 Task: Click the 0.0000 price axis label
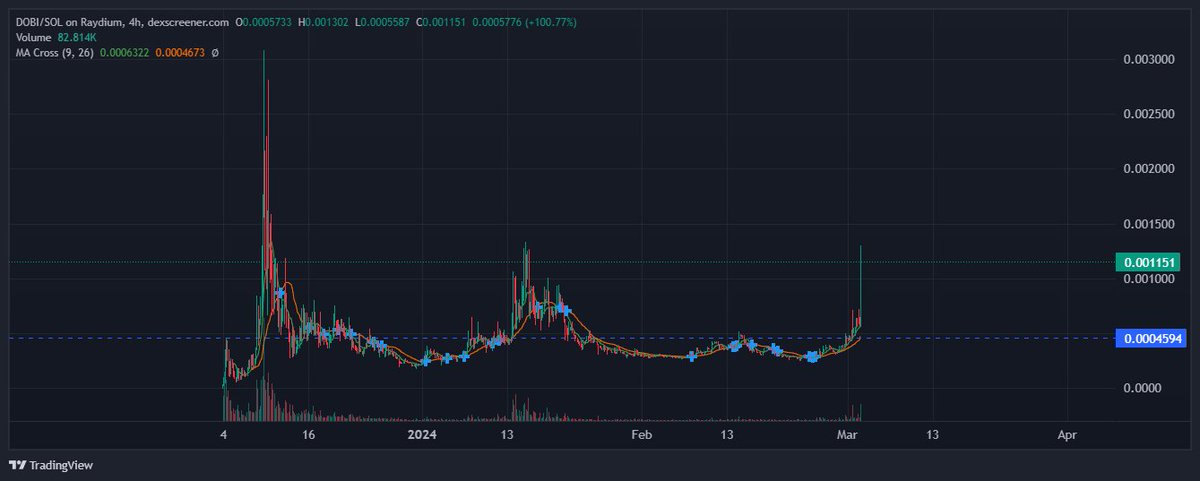click(1140, 388)
